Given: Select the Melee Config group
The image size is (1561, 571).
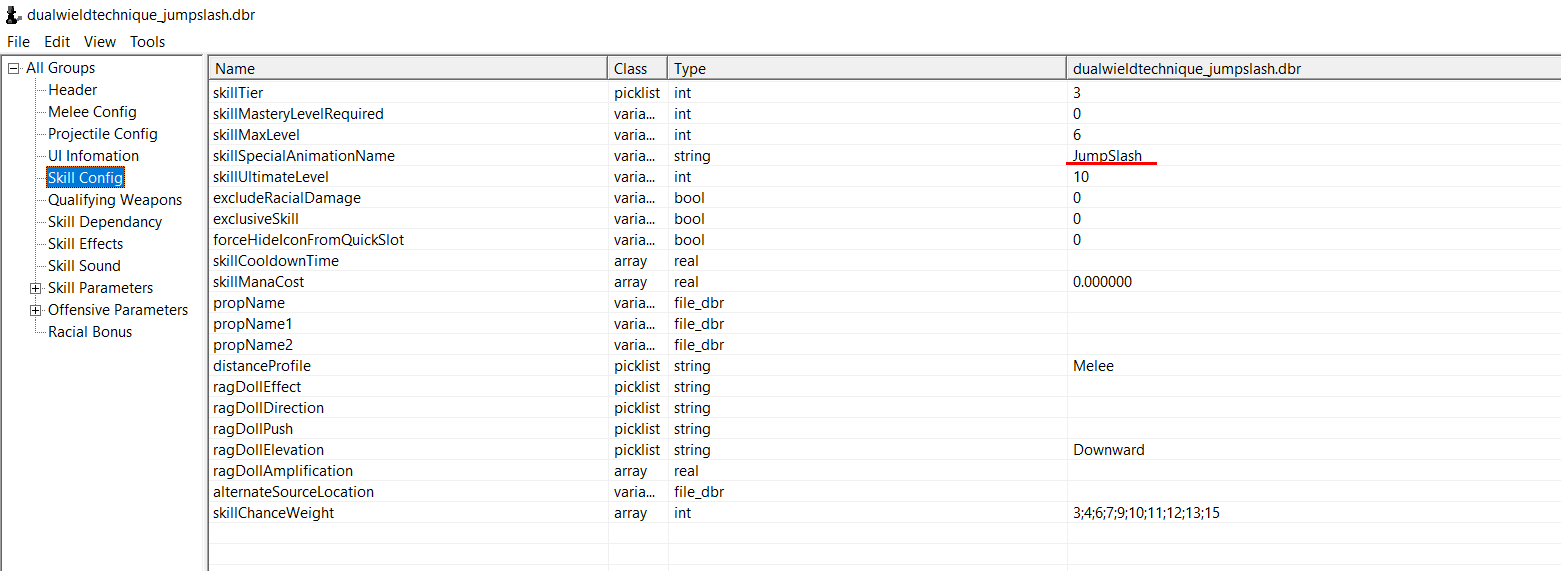Looking at the screenshot, I should point(92,112).
